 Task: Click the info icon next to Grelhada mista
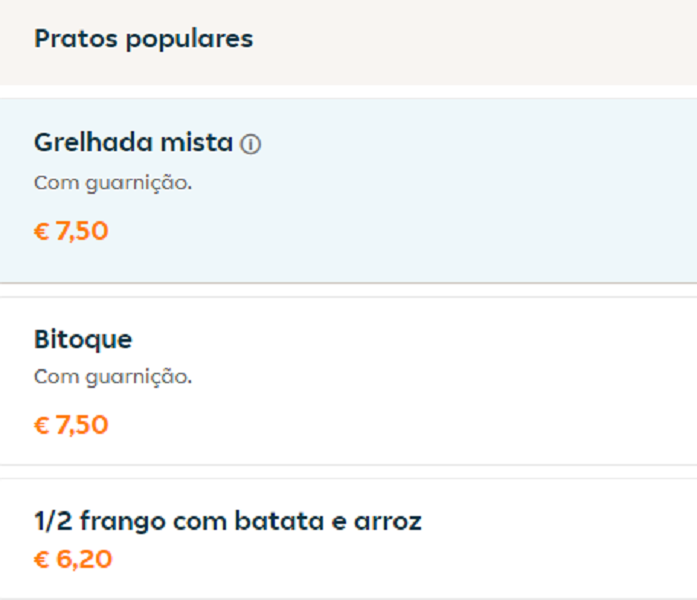pyautogui.click(x=250, y=144)
